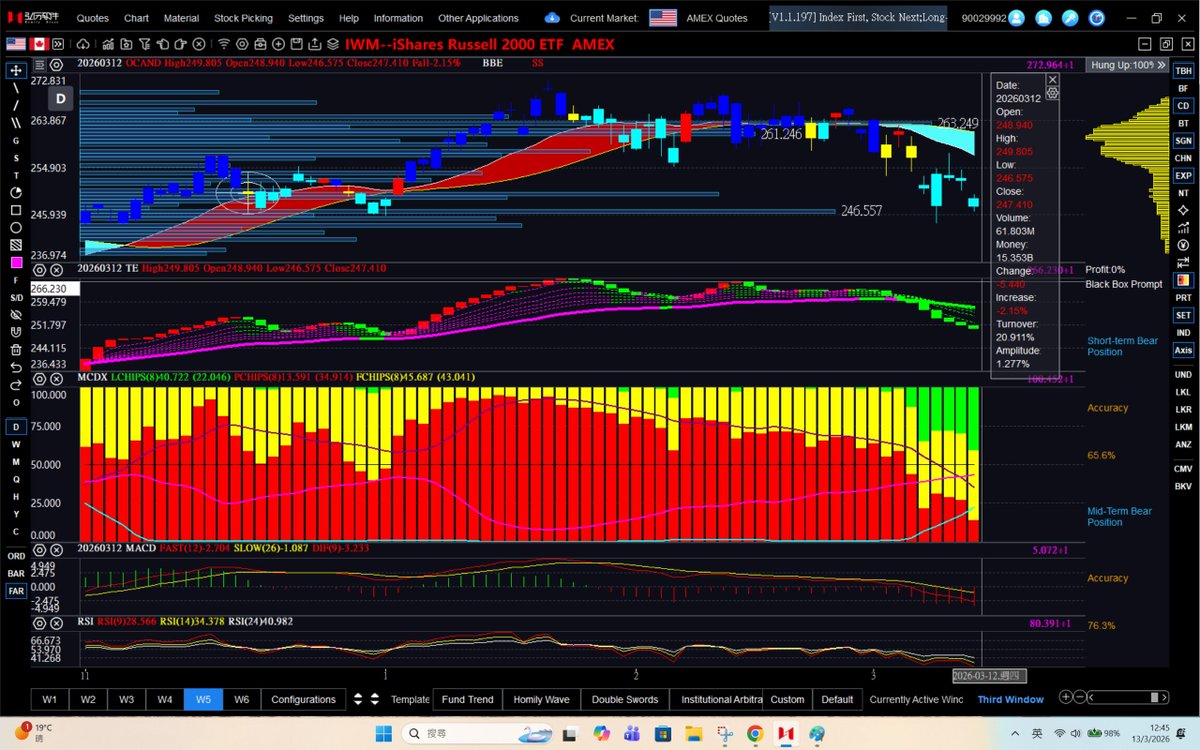
Task: Undo last drawing action
Action: [16, 368]
